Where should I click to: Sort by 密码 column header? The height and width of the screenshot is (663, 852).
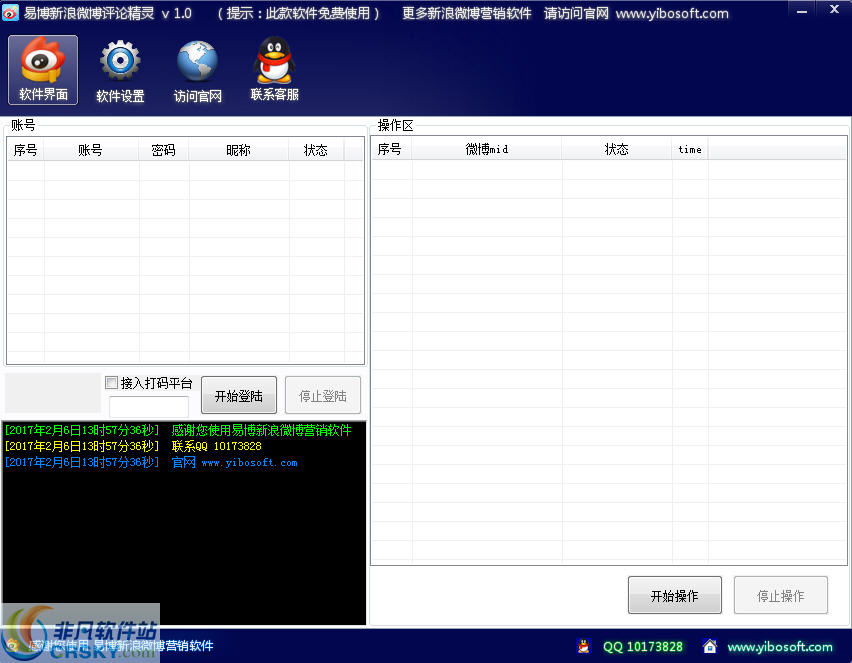point(164,150)
